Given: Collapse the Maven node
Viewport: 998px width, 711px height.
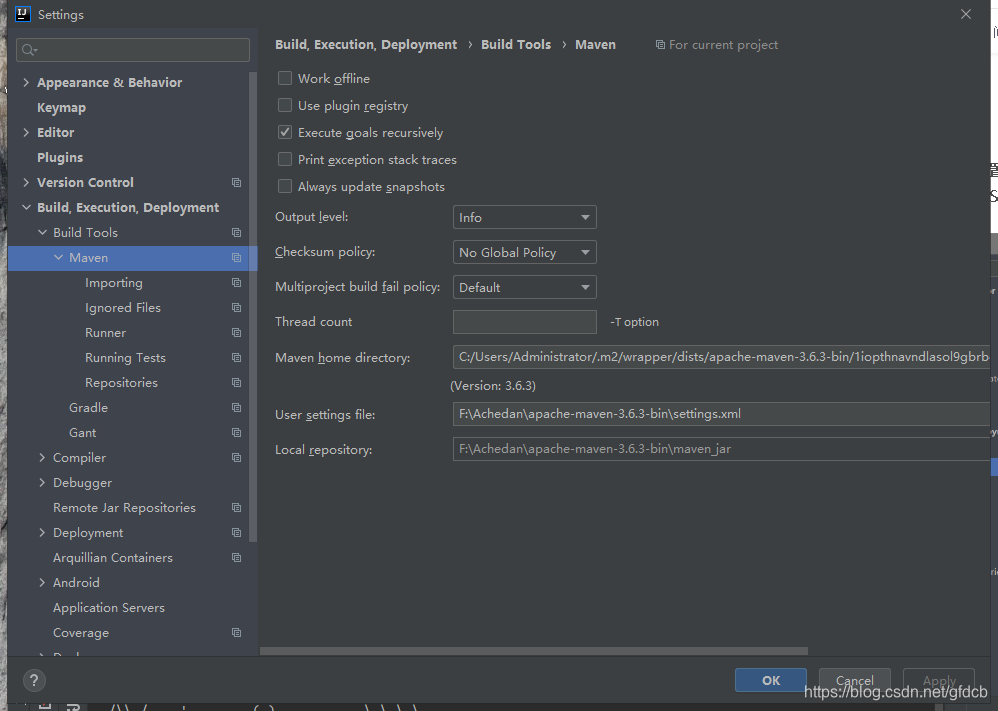Looking at the screenshot, I should (x=59, y=258).
